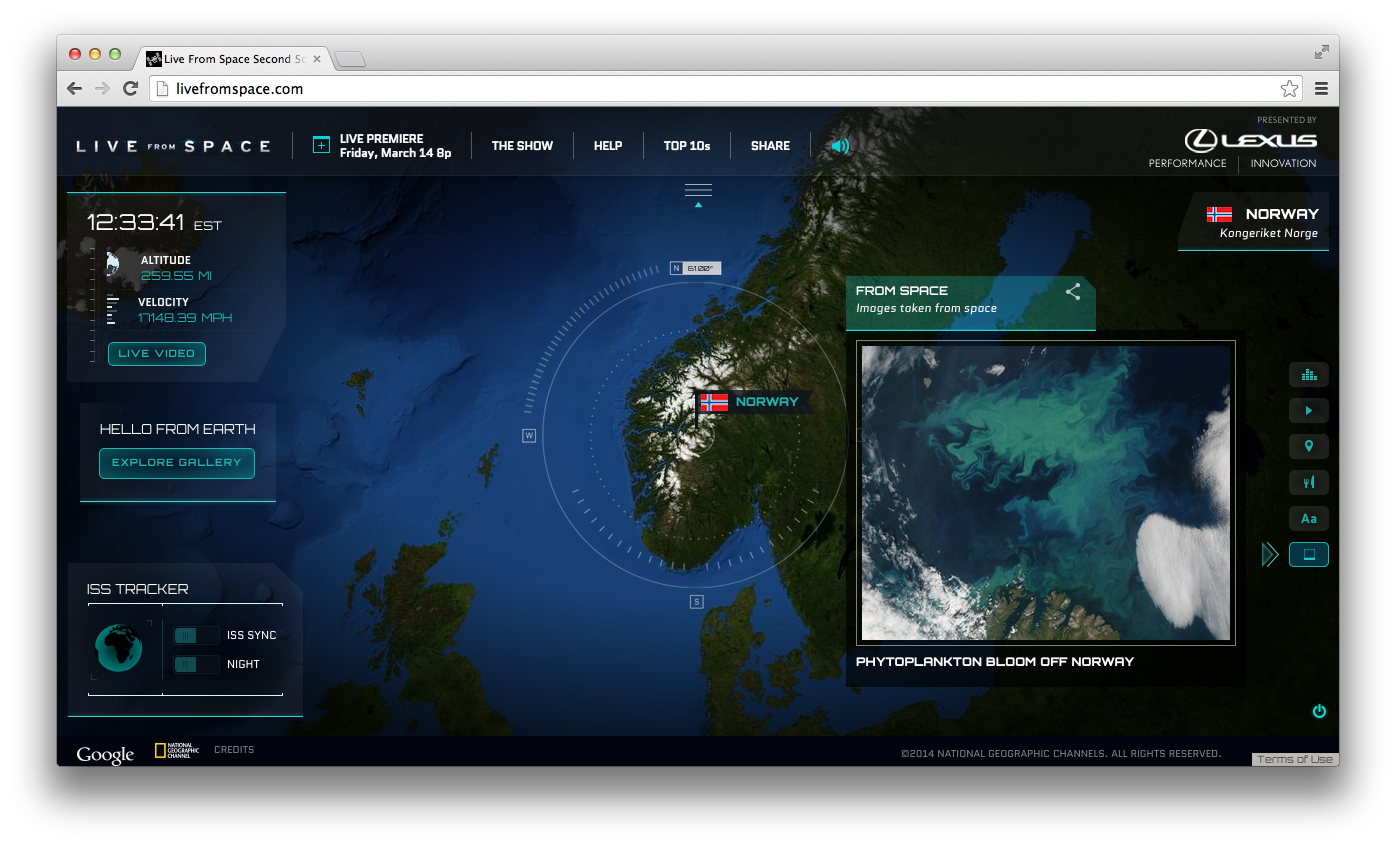Mute the site sound speaker icon
The height and width of the screenshot is (845, 1396).
click(x=840, y=146)
